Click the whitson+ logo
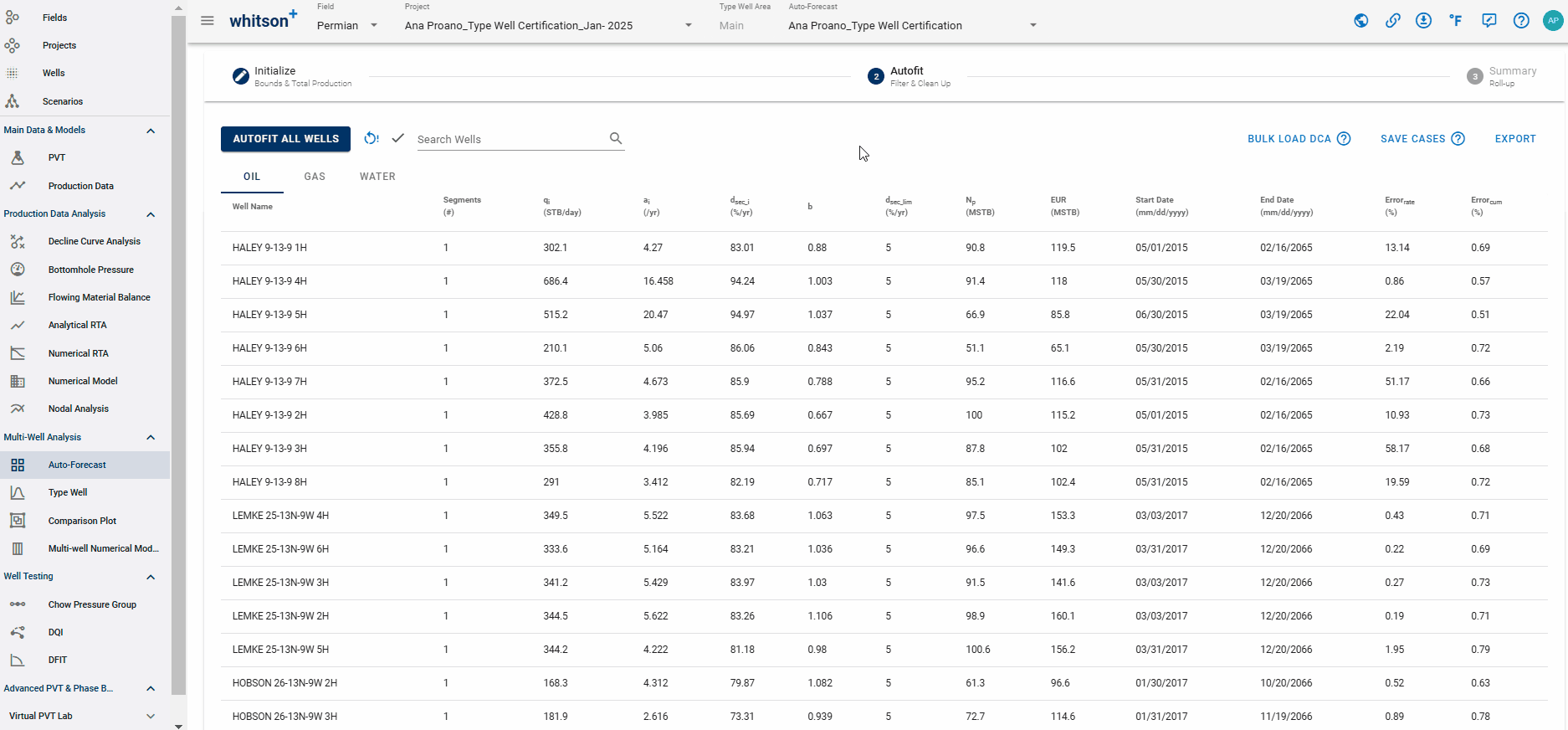Screen dimensions: 1568x730 (x=263, y=20)
